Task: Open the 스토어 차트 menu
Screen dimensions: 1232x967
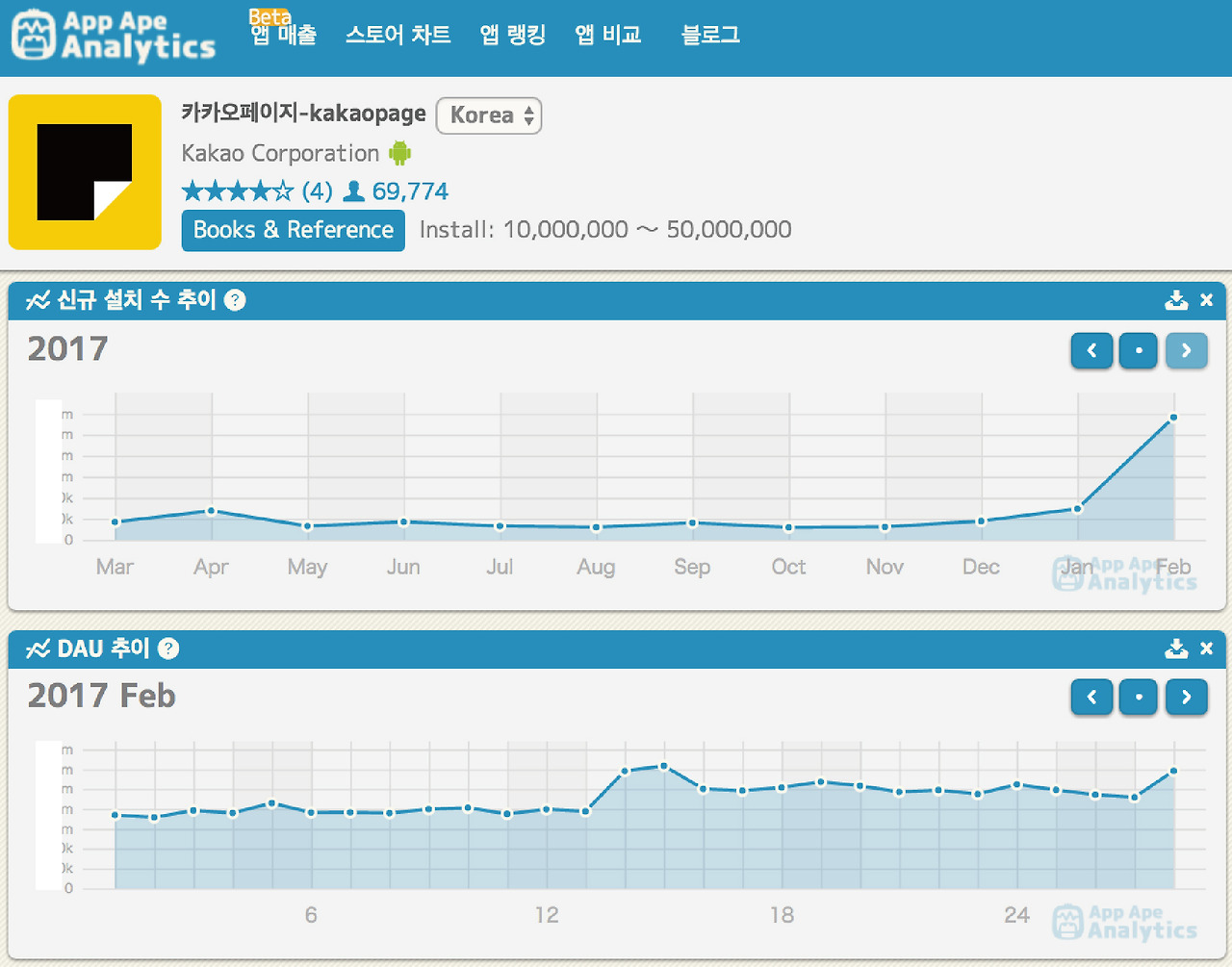Action: [398, 35]
